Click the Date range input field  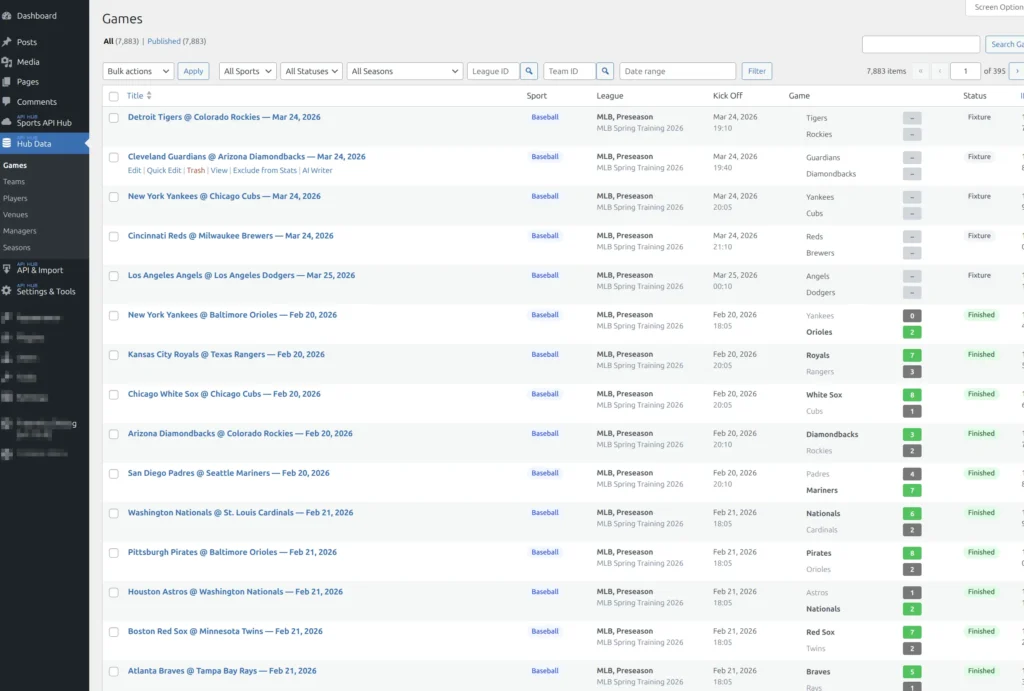[x=678, y=71]
